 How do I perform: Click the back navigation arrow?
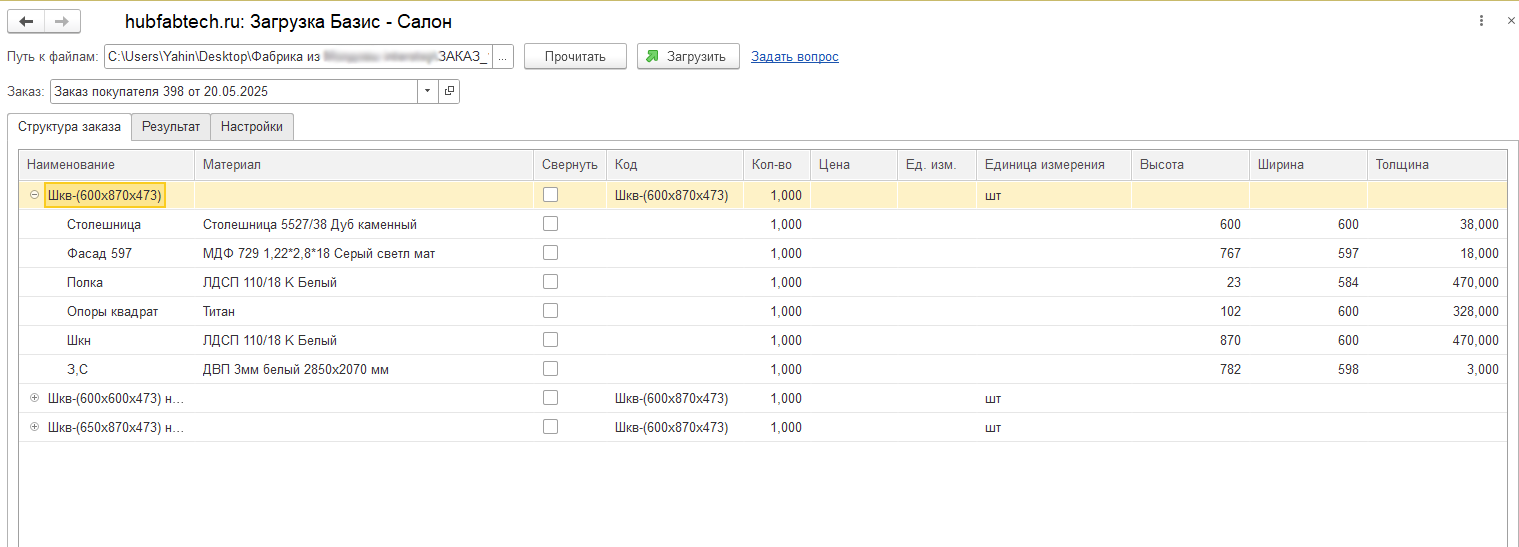click(x=27, y=21)
